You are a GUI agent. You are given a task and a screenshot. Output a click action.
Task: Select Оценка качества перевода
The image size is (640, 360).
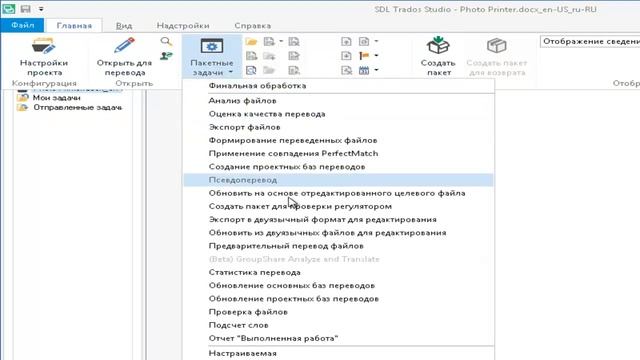point(338,114)
